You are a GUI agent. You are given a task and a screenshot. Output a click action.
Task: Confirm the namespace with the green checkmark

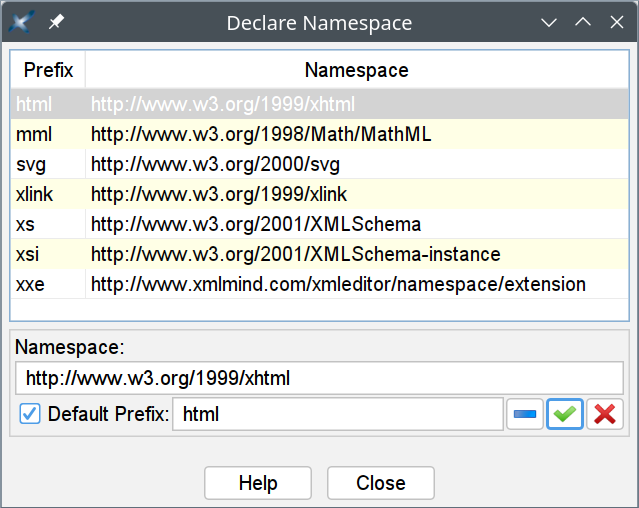[x=564, y=414]
